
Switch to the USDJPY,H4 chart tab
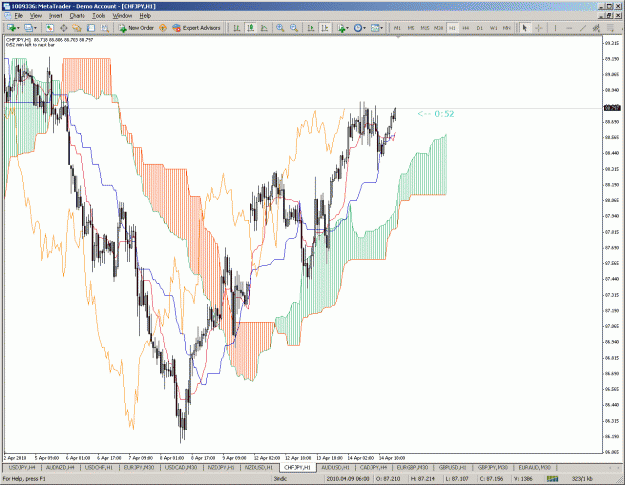[22, 467]
